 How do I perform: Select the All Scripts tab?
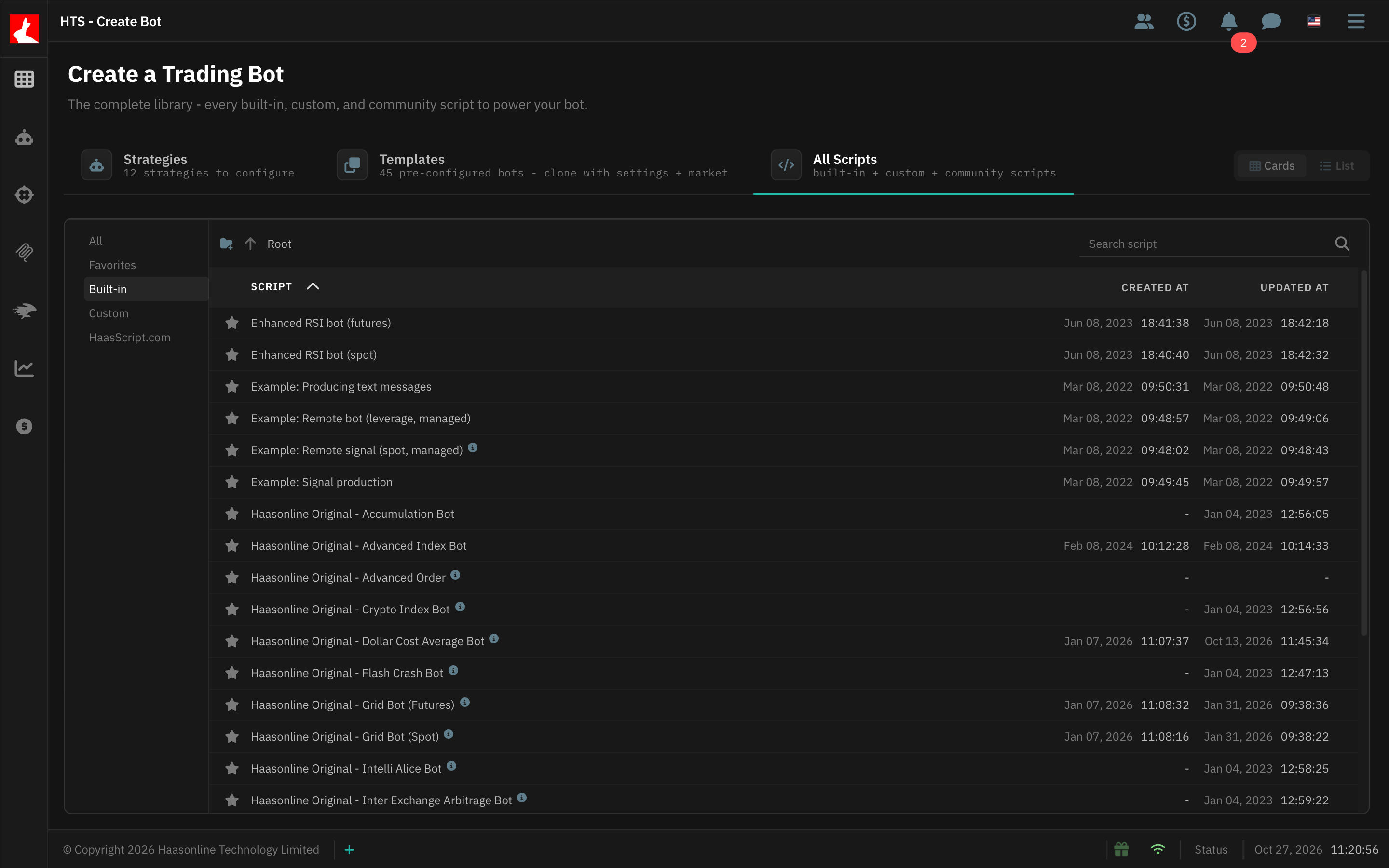[913, 165]
